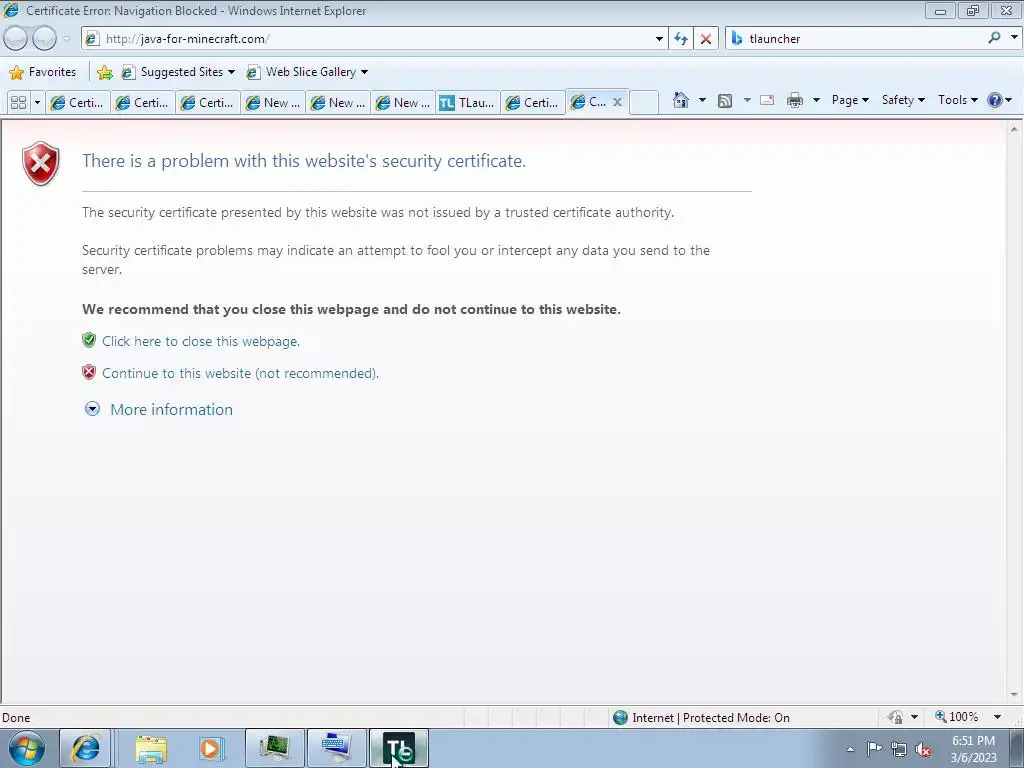Click the magnifier Search icon
Image resolution: width=1024 pixels, height=768 pixels.
994,38
